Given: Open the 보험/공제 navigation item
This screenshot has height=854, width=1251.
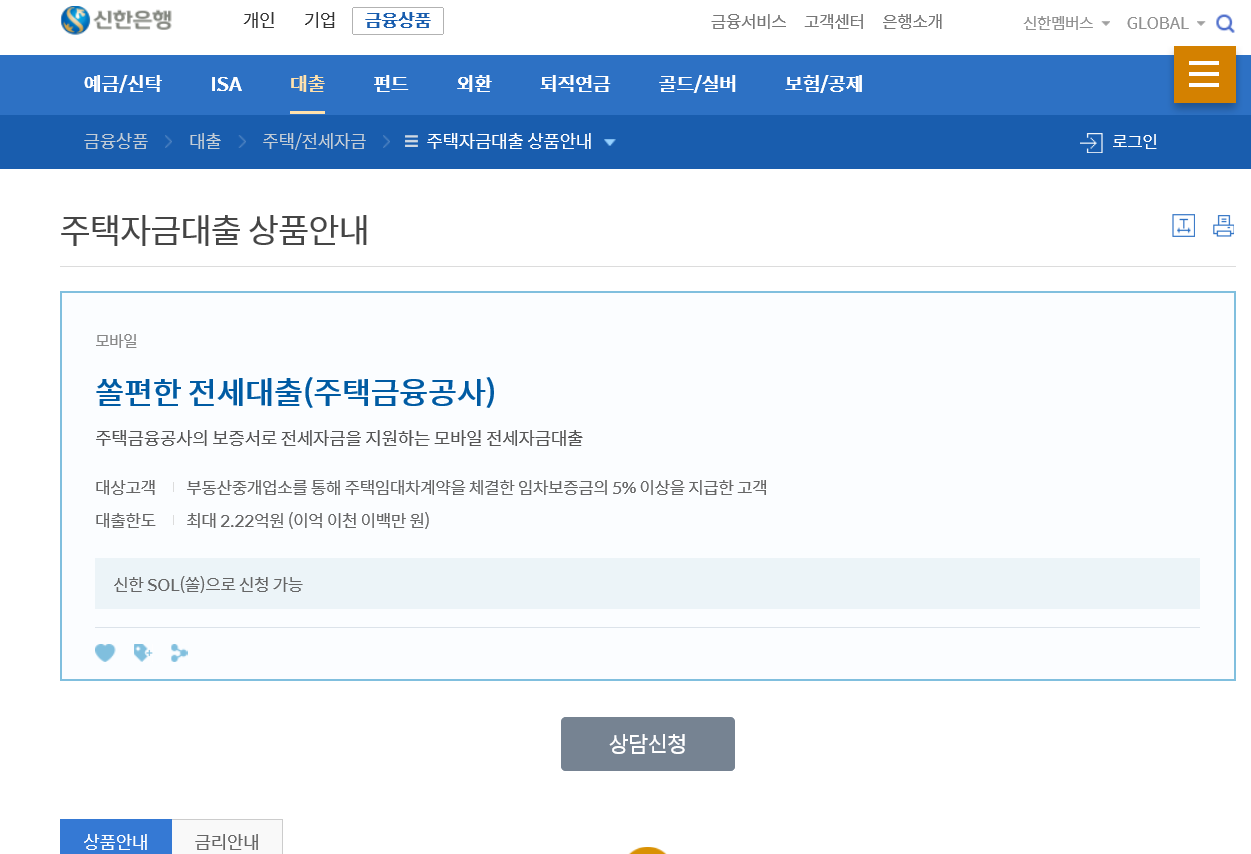Looking at the screenshot, I should [x=824, y=84].
